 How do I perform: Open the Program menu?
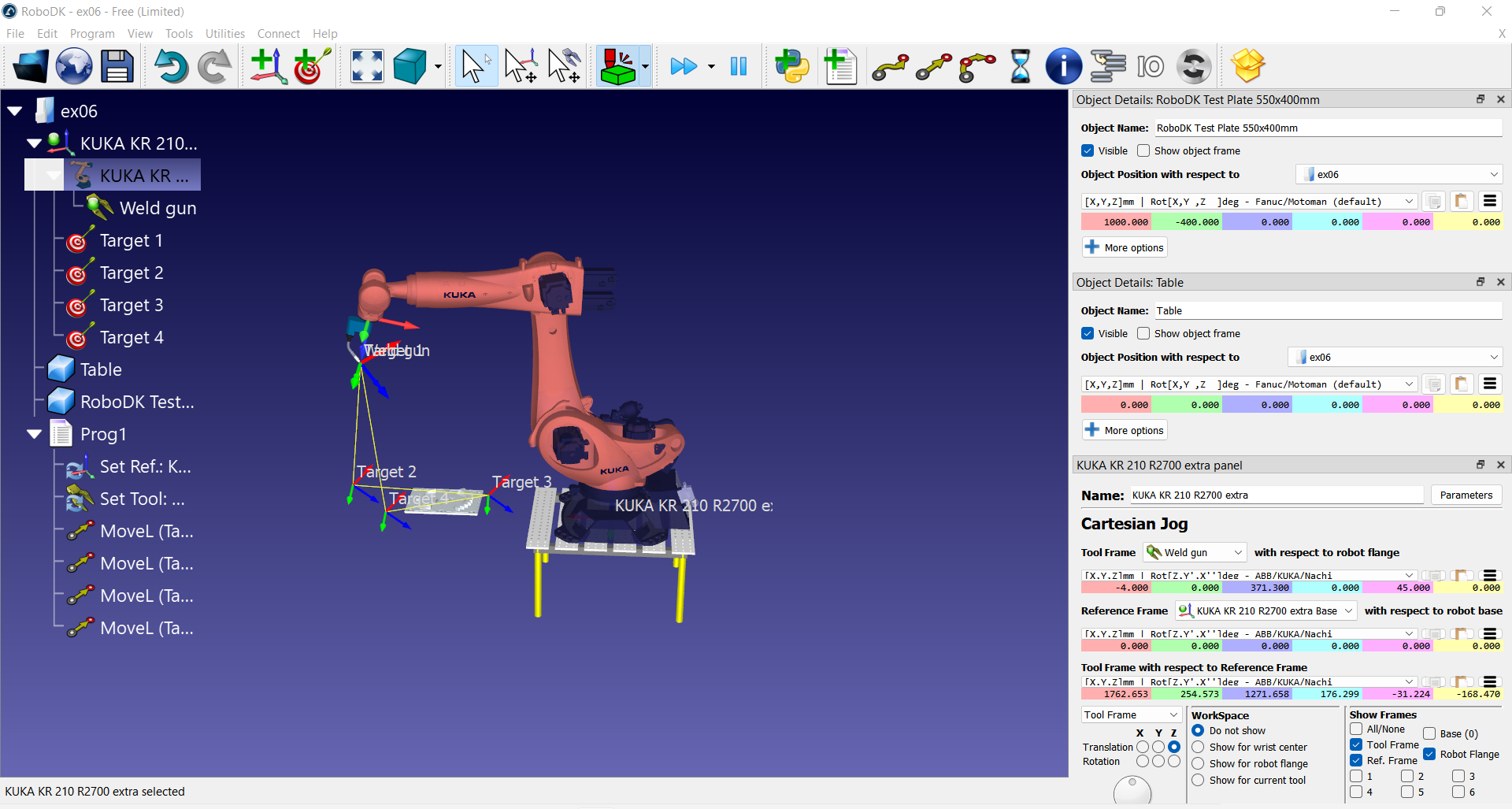click(92, 33)
